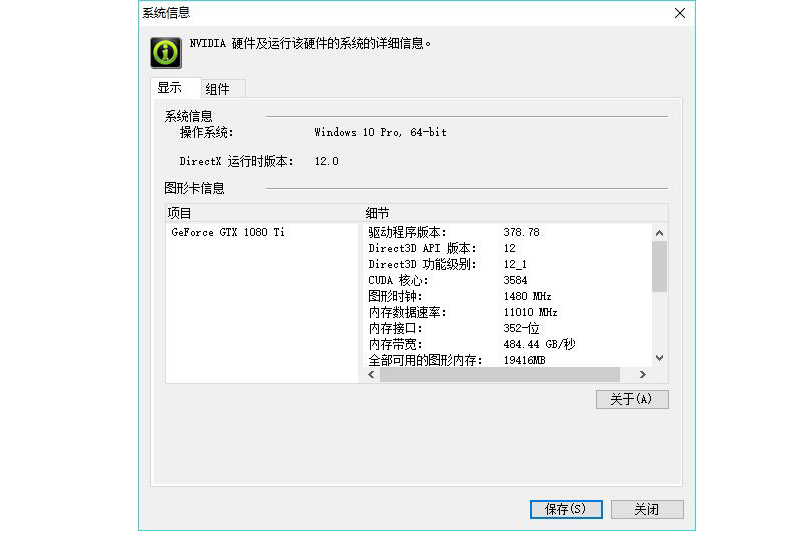Click the horizontal scroll left arrow

(372, 374)
